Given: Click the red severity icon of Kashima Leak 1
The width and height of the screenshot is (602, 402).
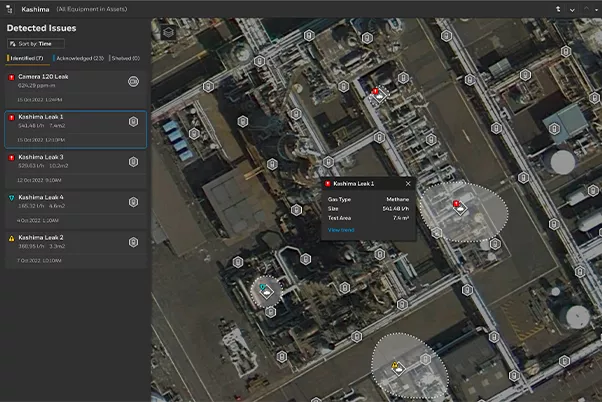Looking at the screenshot, I should (x=12, y=117).
